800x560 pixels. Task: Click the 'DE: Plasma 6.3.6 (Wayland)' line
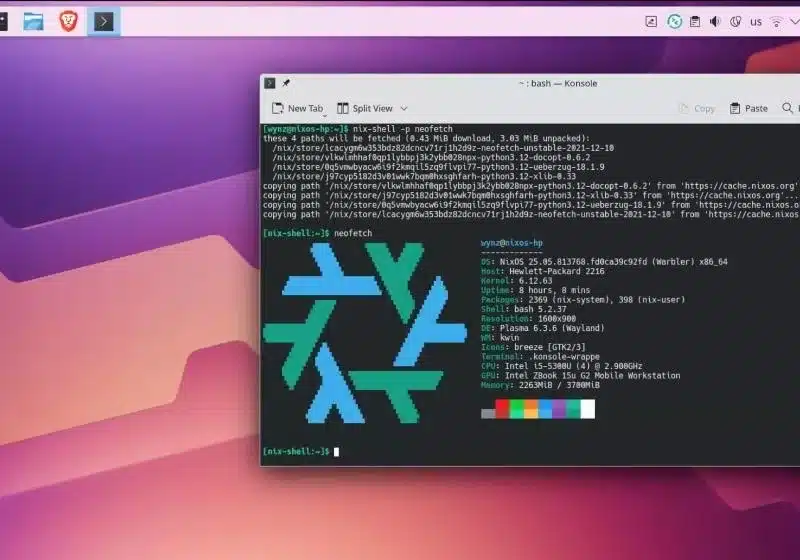pos(542,328)
